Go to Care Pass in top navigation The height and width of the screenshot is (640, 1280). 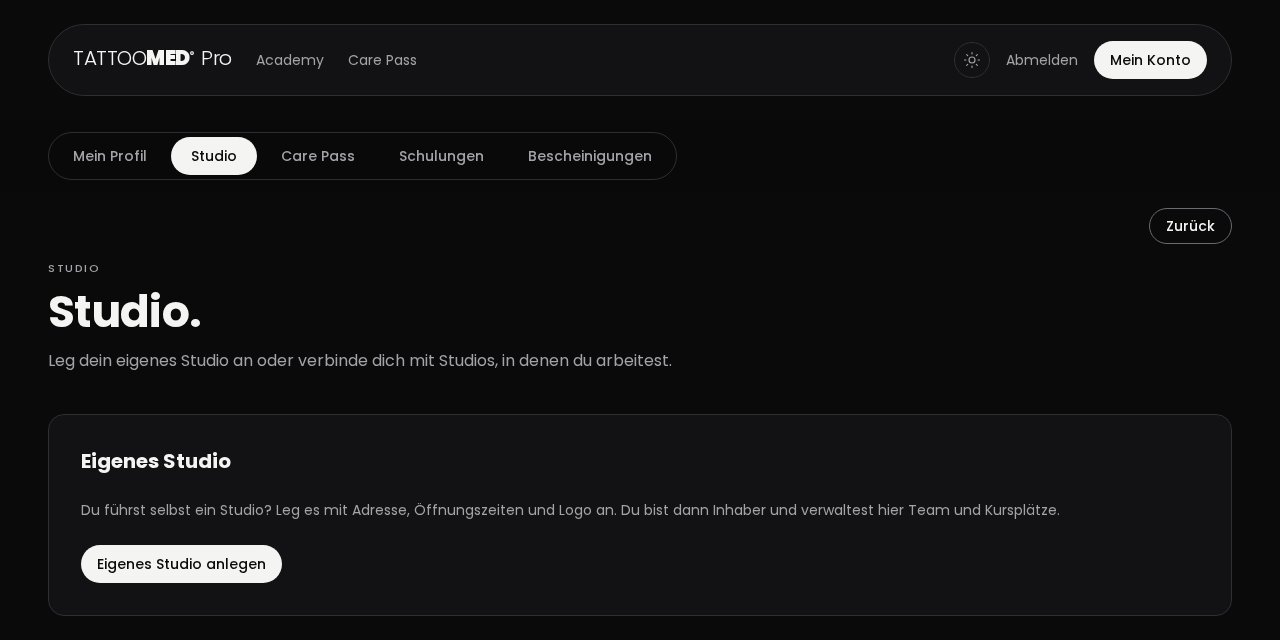coord(382,60)
